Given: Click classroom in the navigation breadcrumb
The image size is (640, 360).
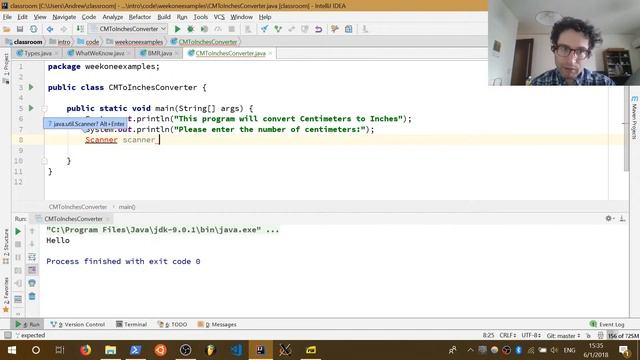Looking at the screenshot, I should pos(24,42).
